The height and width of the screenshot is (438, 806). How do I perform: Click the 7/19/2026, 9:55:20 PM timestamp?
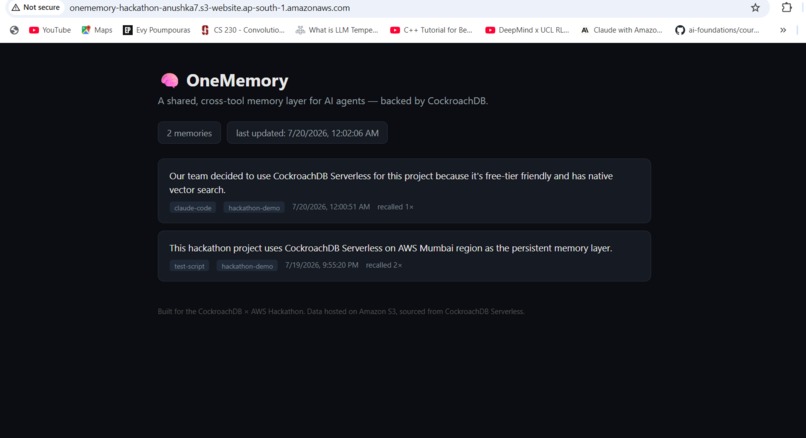click(322, 265)
